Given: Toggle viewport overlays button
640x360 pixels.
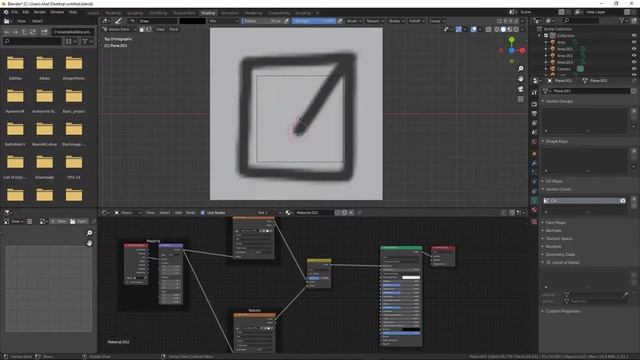Looking at the screenshot, I should point(473,29).
